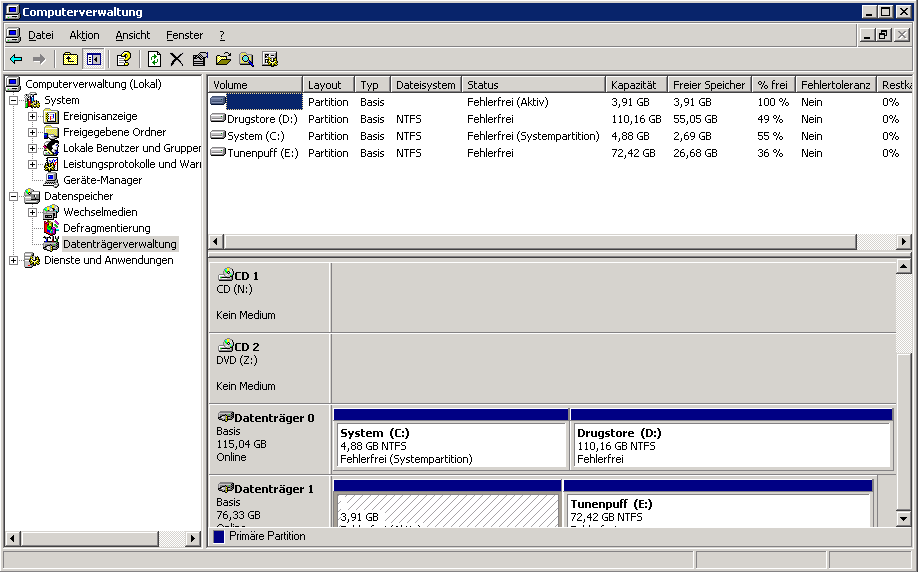918x572 pixels.
Task: Sort by the Volume column header
Action: (x=255, y=85)
